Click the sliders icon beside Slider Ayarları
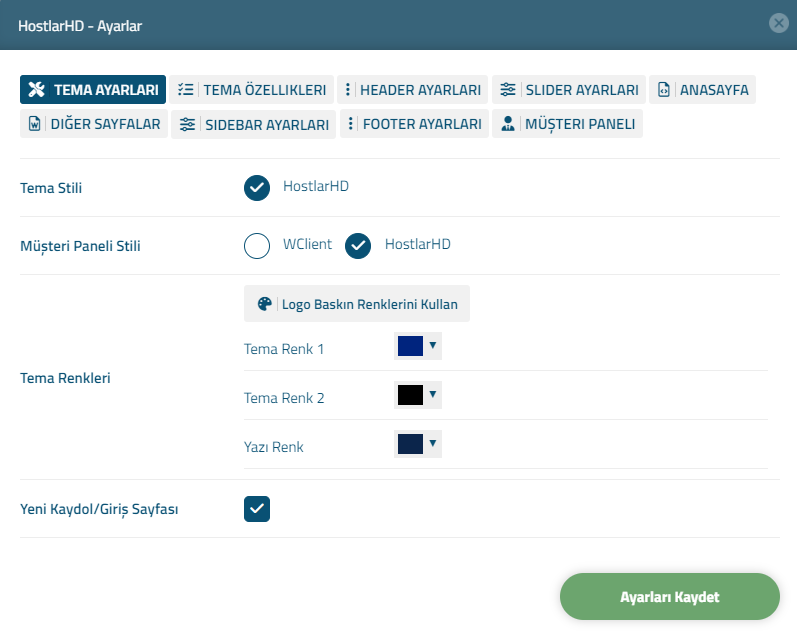This screenshot has width=797, height=641. click(508, 89)
